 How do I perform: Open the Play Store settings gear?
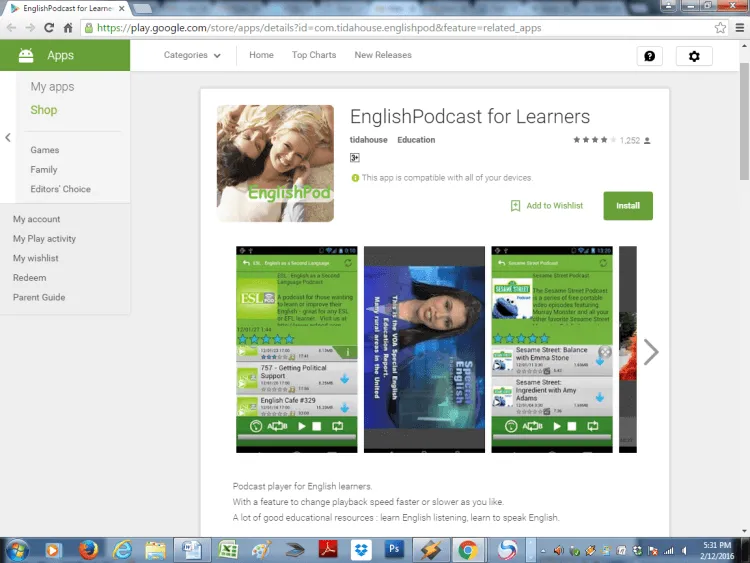click(694, 56)
